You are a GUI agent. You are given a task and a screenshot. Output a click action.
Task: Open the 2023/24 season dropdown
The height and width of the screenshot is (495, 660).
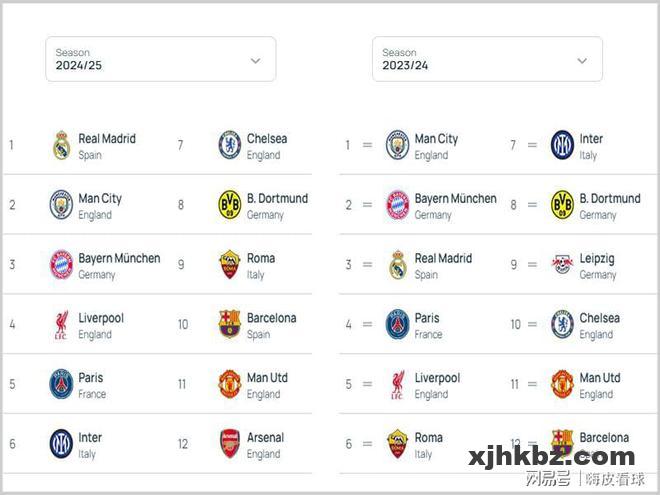click(487, 59)
